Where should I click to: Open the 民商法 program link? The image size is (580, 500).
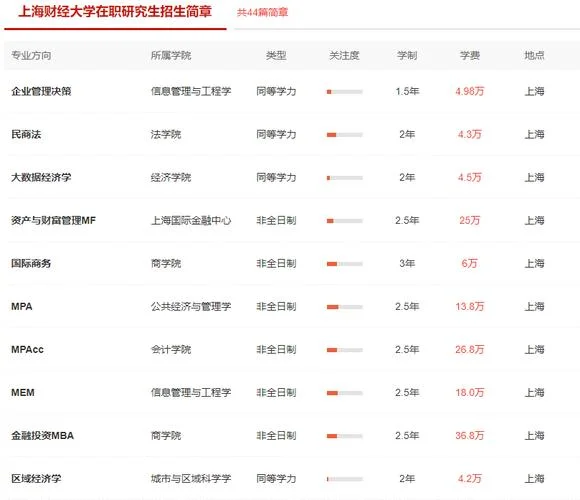(x=26, y=134)
